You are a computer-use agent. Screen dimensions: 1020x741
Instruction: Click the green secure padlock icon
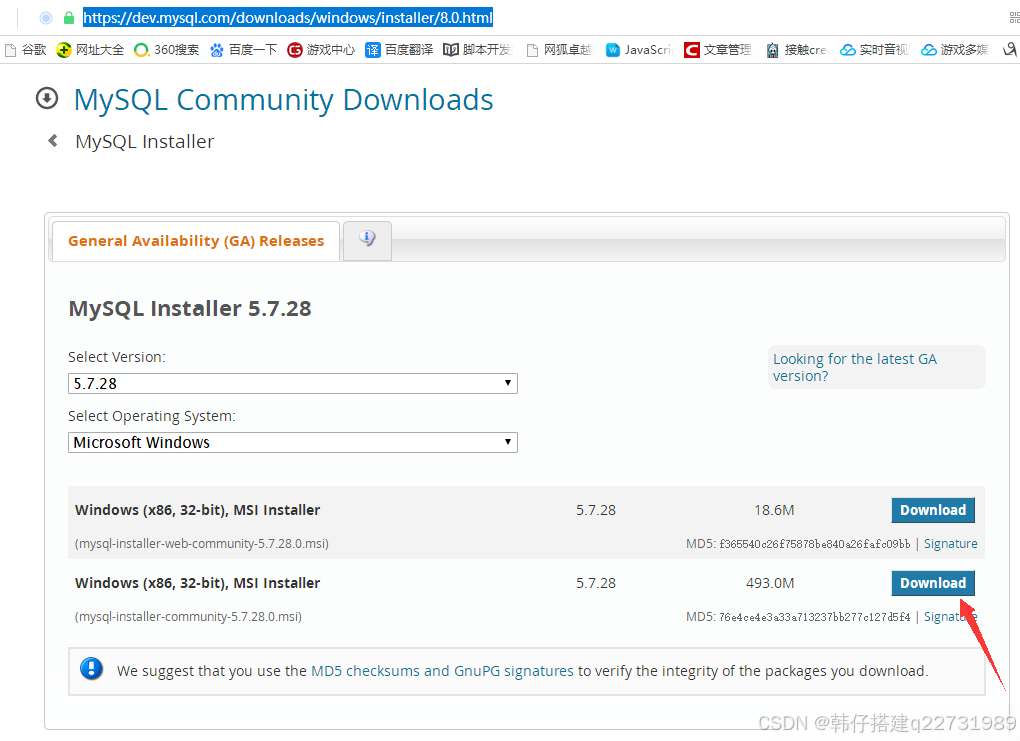click(69, 18)
